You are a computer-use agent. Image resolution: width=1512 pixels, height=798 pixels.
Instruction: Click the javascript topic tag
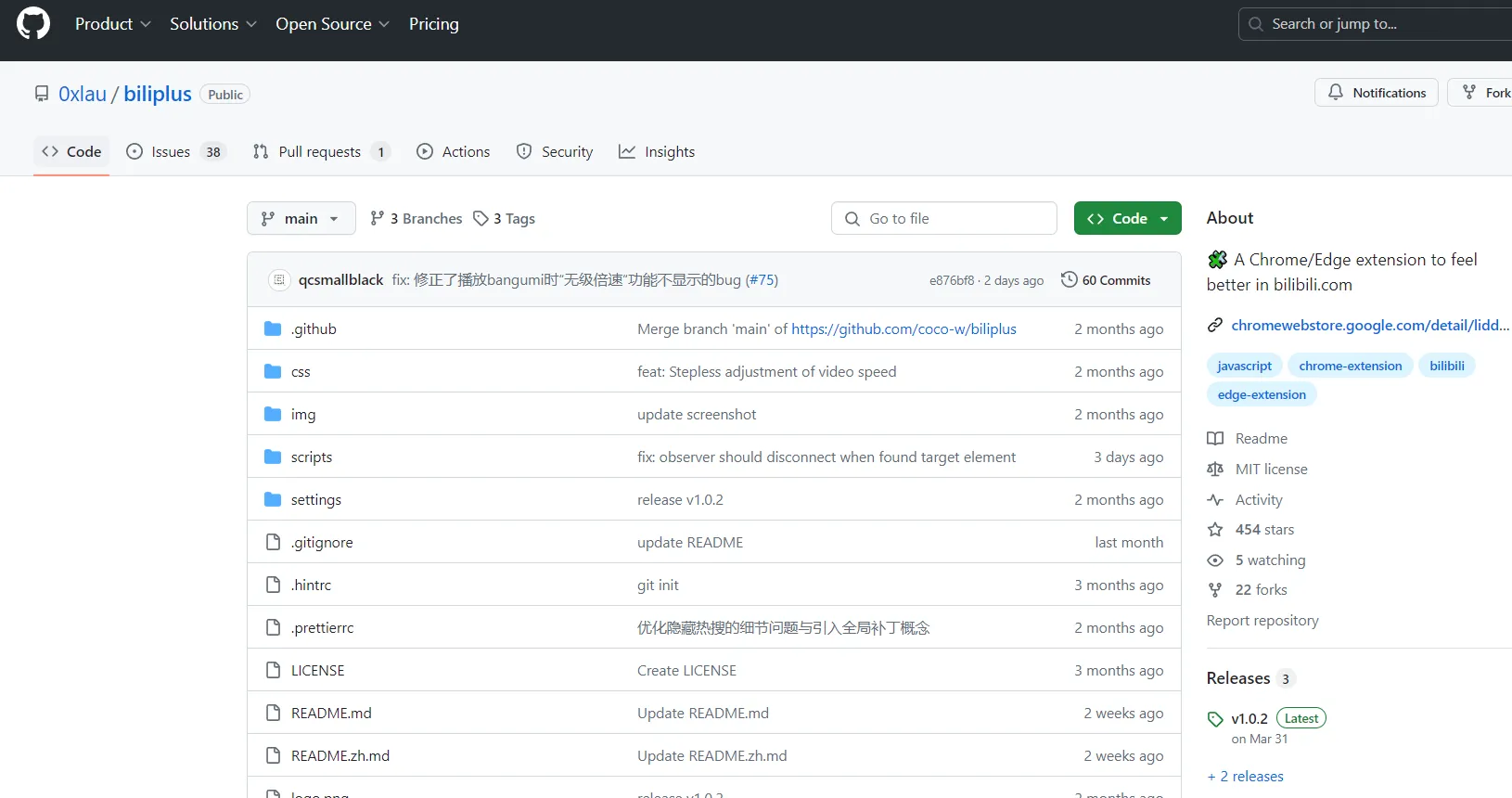pyautogui.click(x=1244, y=367)
